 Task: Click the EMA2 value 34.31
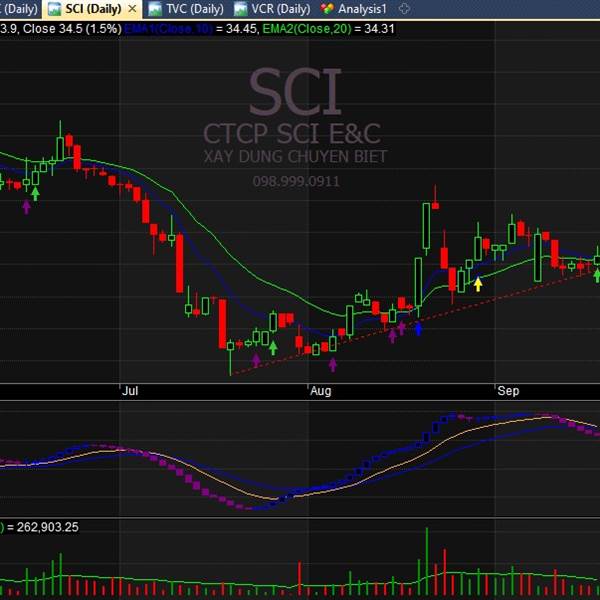[x=379, y=29]
